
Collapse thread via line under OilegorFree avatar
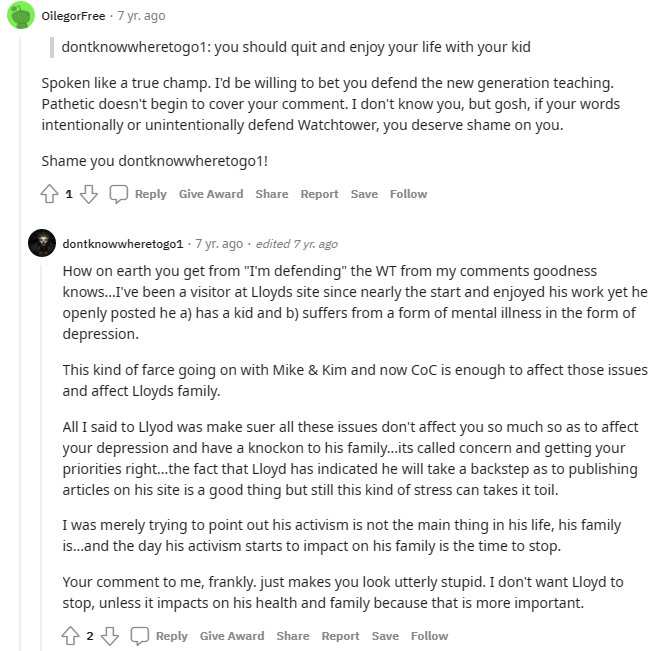tap(20, 340)
